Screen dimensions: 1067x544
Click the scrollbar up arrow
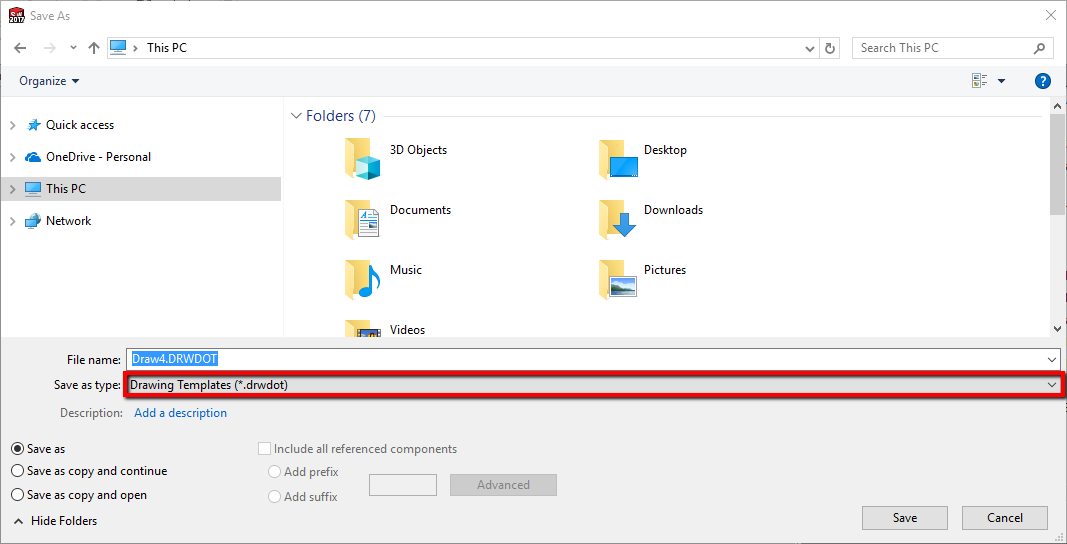1058,106
